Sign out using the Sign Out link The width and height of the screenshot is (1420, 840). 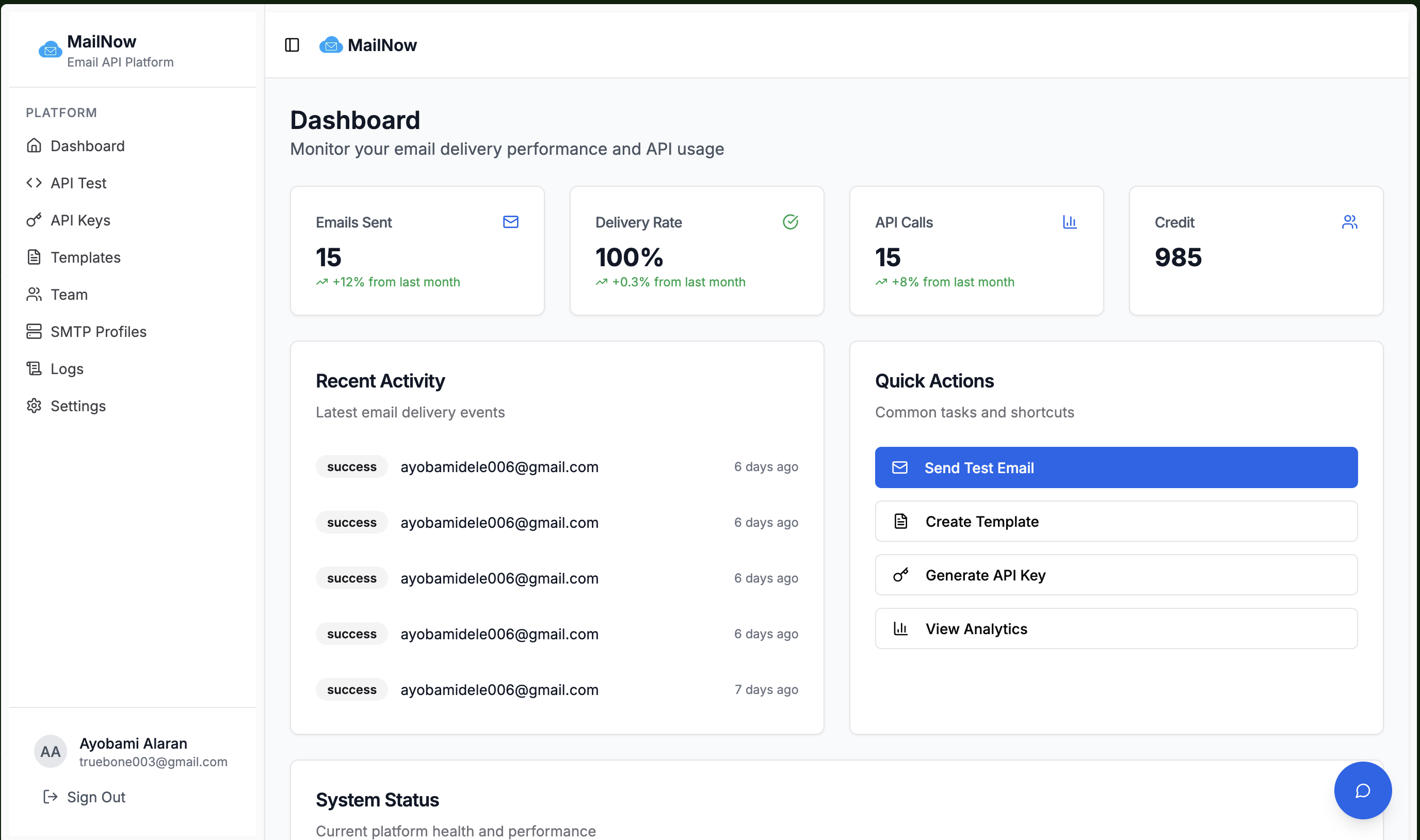pyautogui.click(x=96, y=797)
